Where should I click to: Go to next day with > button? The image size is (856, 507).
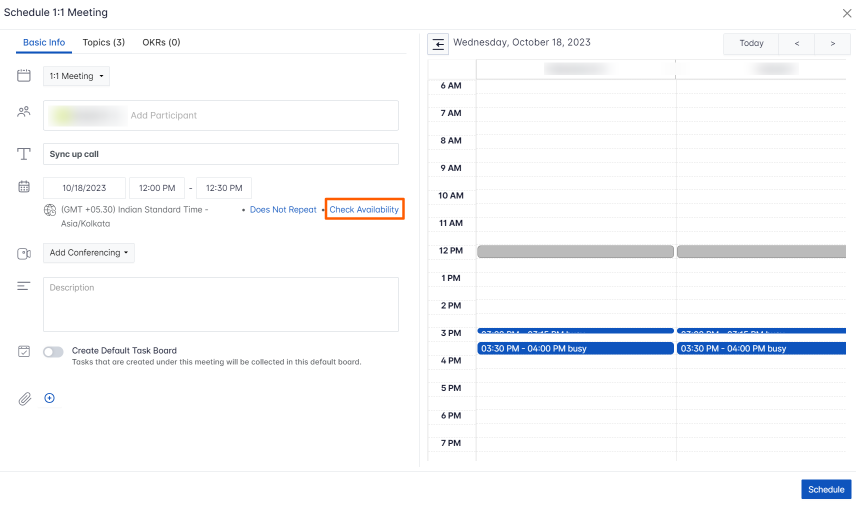(833, 43)
